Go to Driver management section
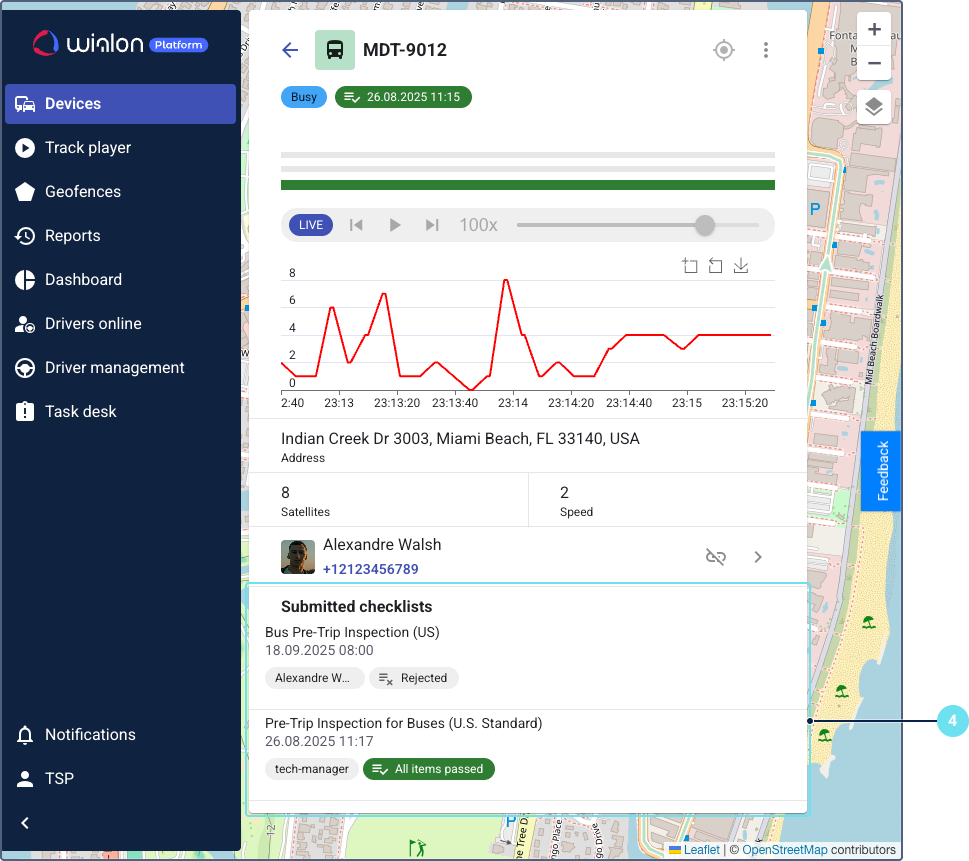This screenshot has width=969, height=861. click(114, 368)
